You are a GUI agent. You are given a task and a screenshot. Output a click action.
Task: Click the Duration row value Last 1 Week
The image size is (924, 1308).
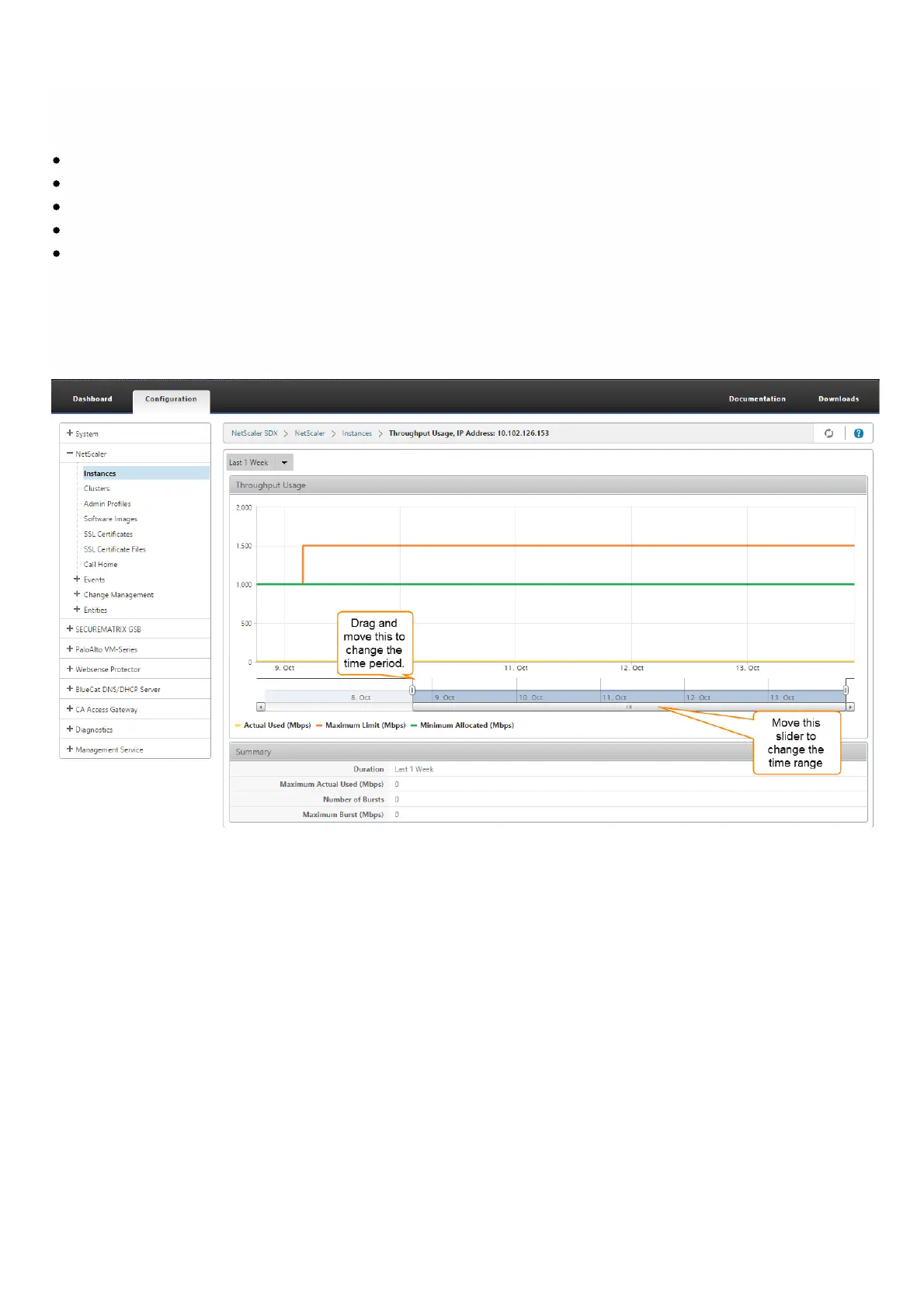(414, 769)
